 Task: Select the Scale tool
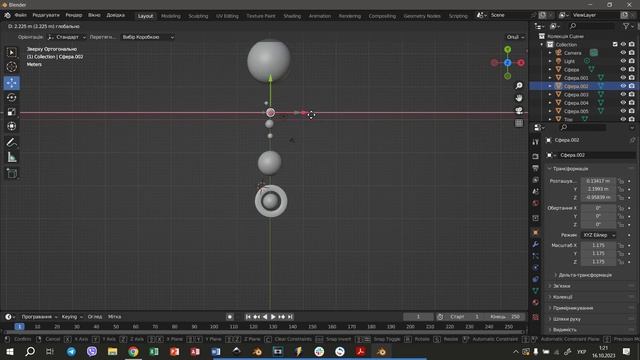pyautogui.click(x=11, y=112)
